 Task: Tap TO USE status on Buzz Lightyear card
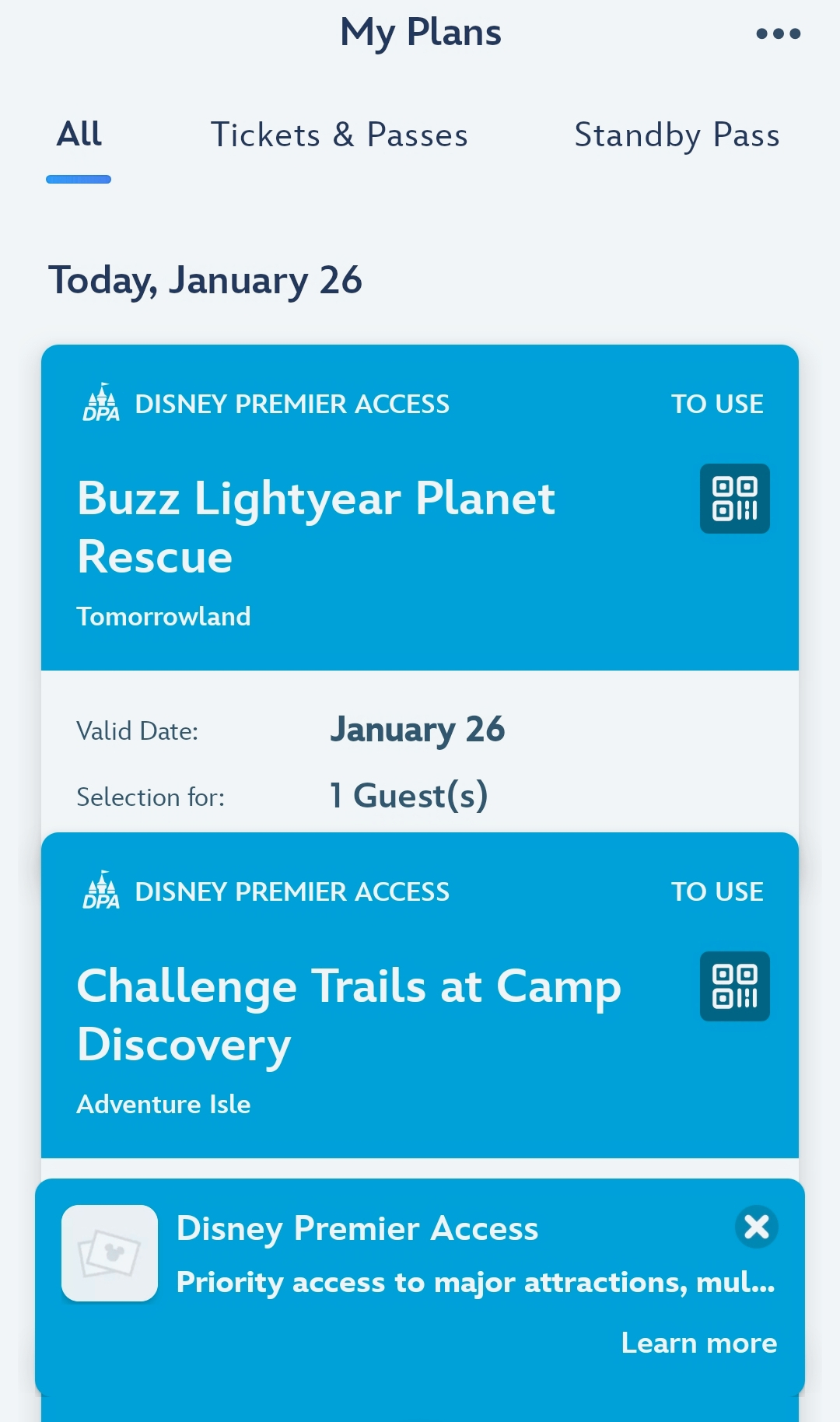click(717, 404)
